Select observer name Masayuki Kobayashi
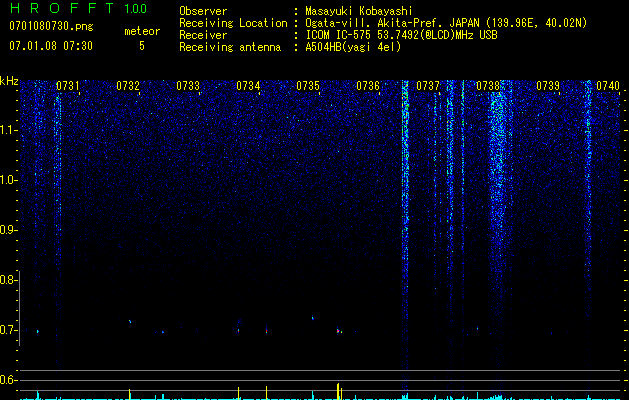 (358, 11)
